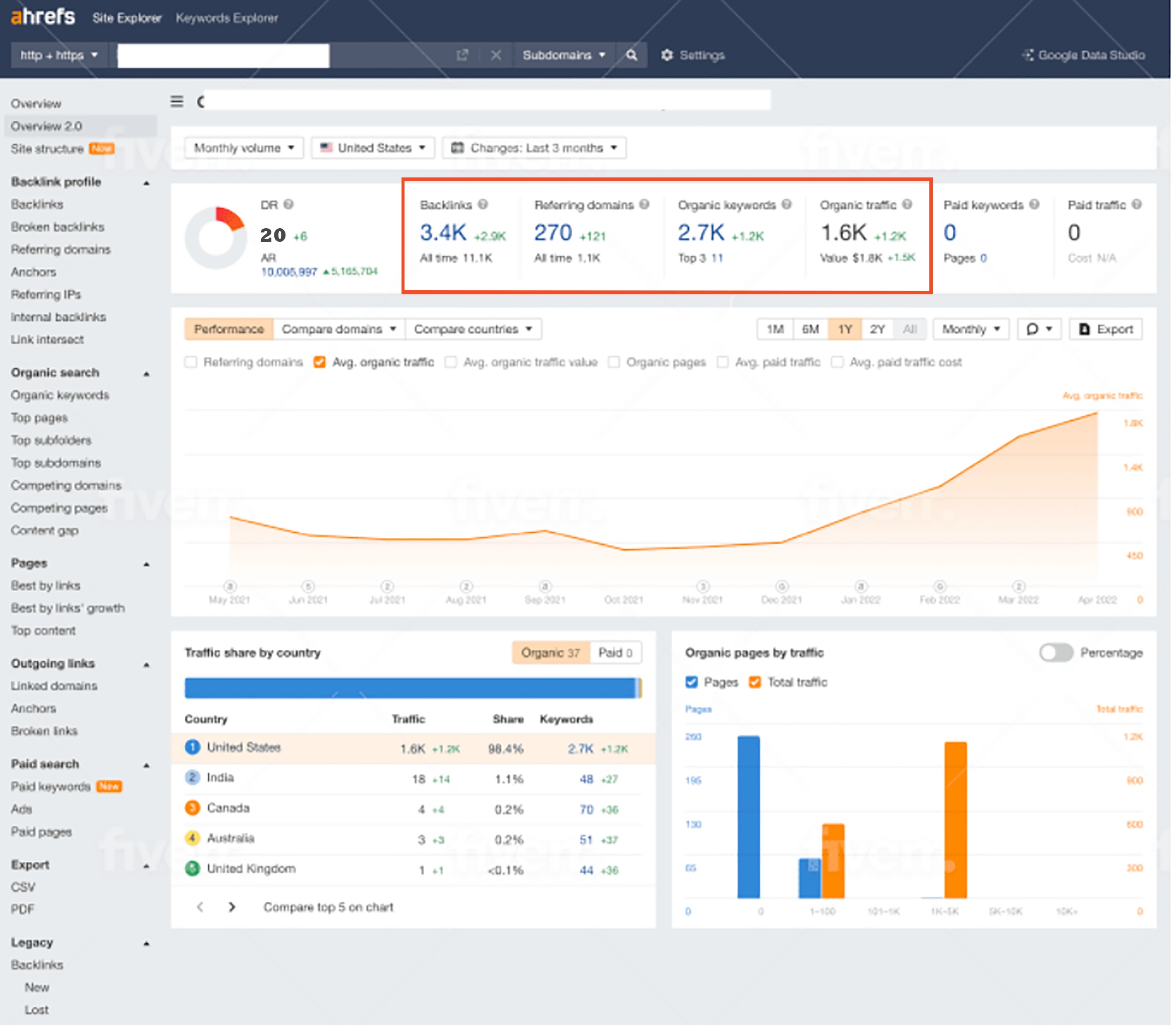This screenshot has height=1025, width=1176.
Task: Select the 1M time range
Action: 775,329
